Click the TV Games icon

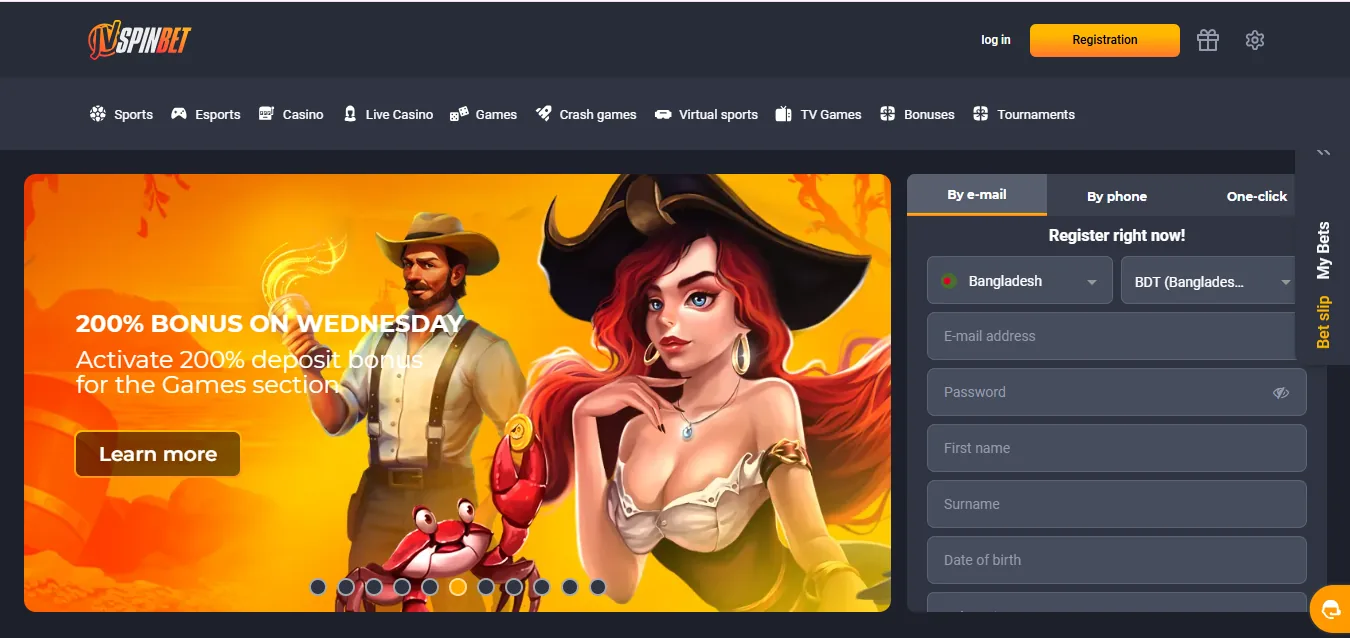tap(784, 114)
